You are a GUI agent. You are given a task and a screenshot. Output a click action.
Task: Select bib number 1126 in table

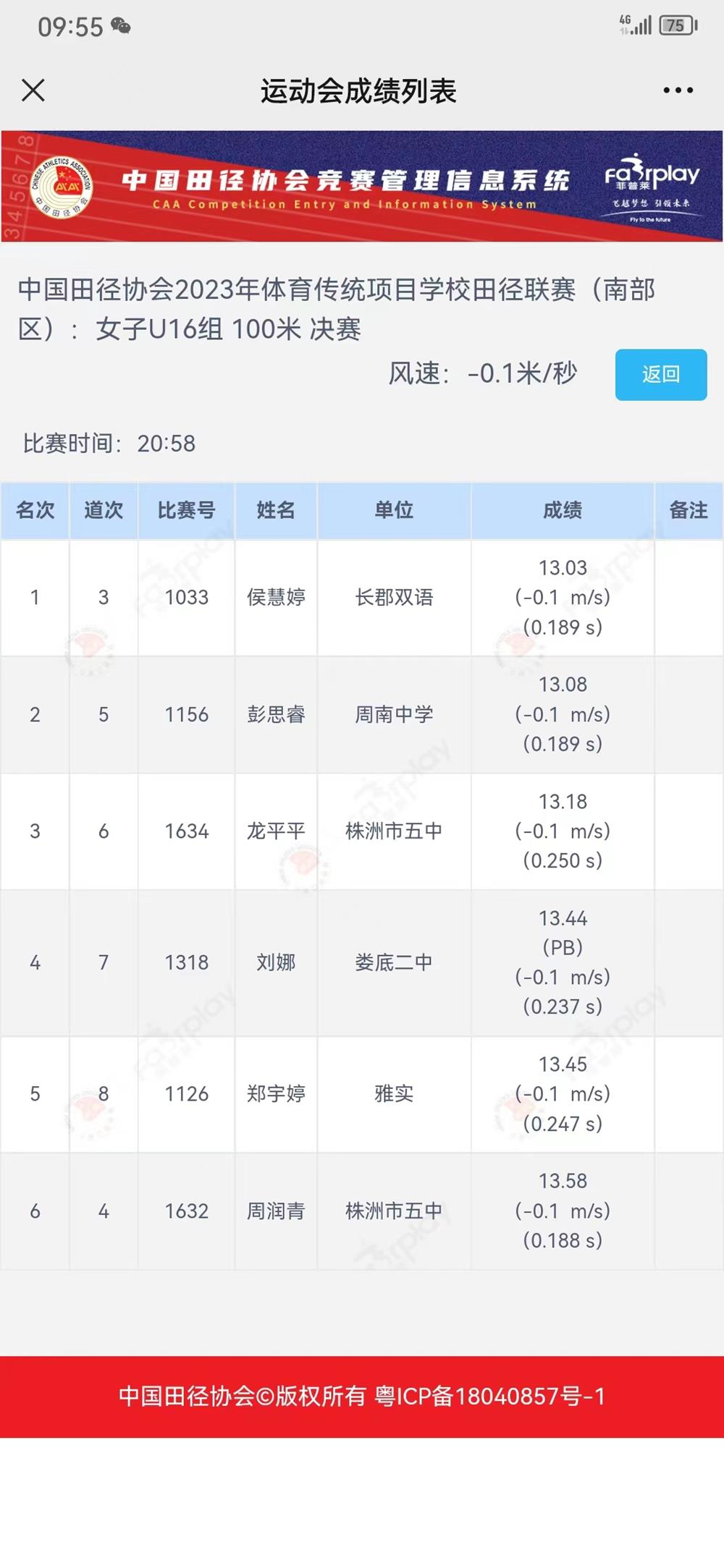186,1094
